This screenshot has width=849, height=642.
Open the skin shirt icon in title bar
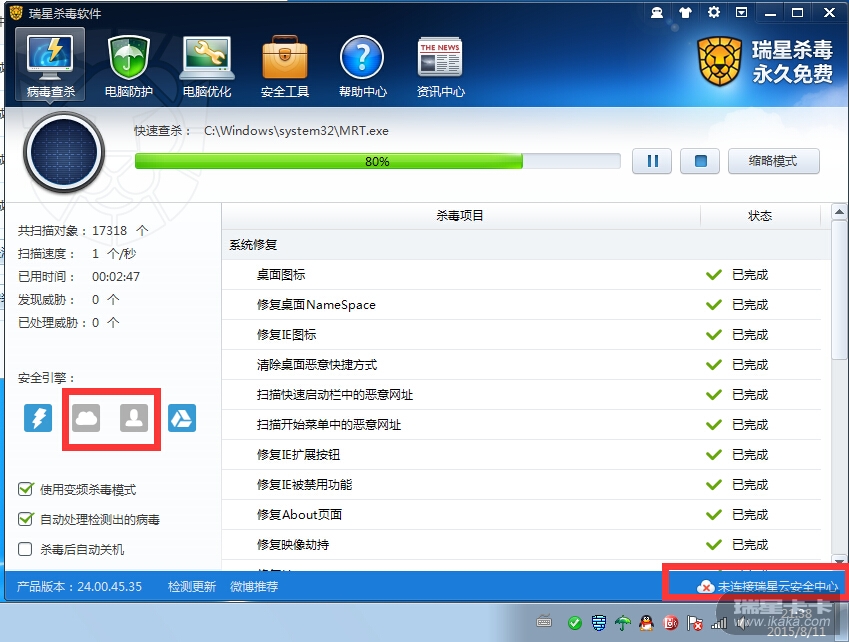point(685,12)
